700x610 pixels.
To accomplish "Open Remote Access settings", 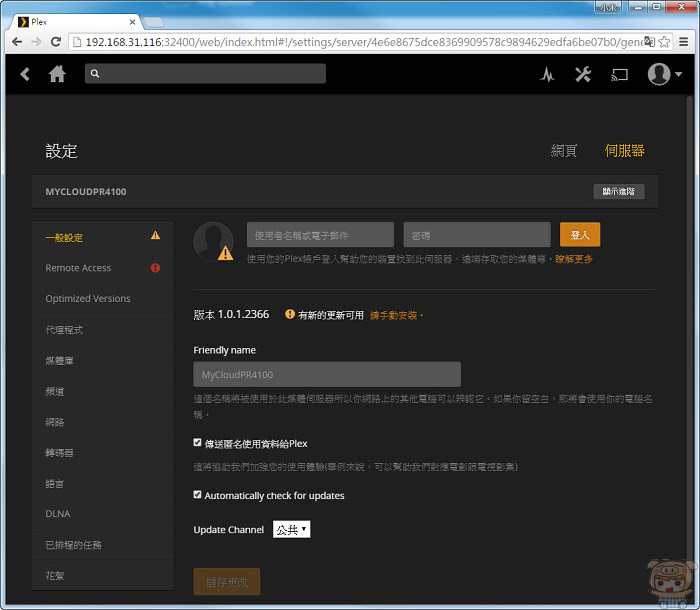I will (x=103, y=268).
